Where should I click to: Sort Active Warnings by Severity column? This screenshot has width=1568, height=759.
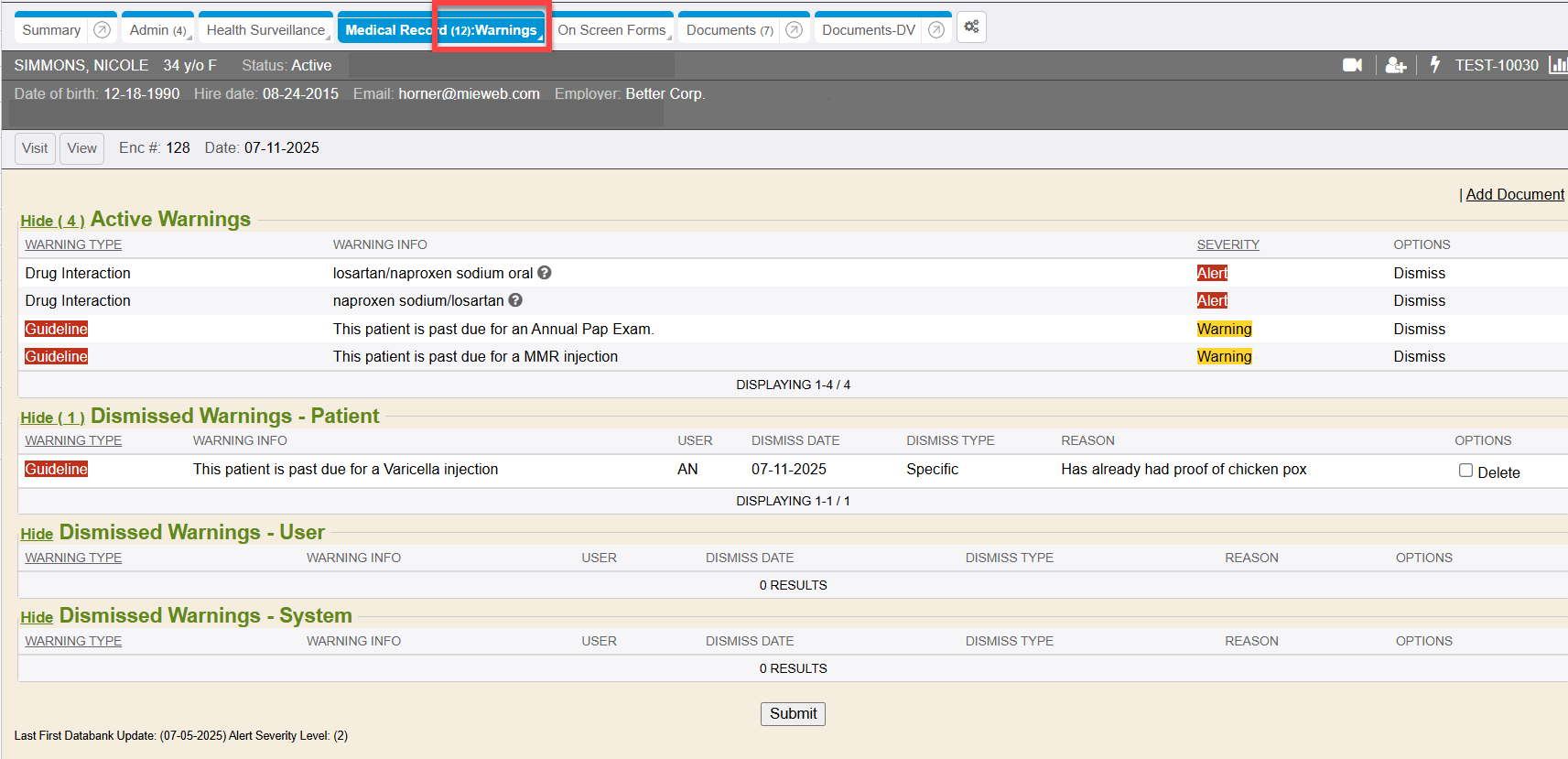click(1227, 244)
